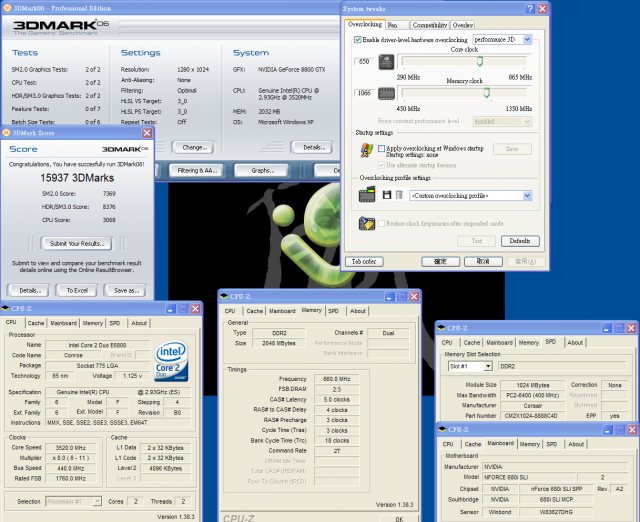The image size is (640, 522).
Task: Switch to the Compatibility tab
Action: click(x=430, y=25)
